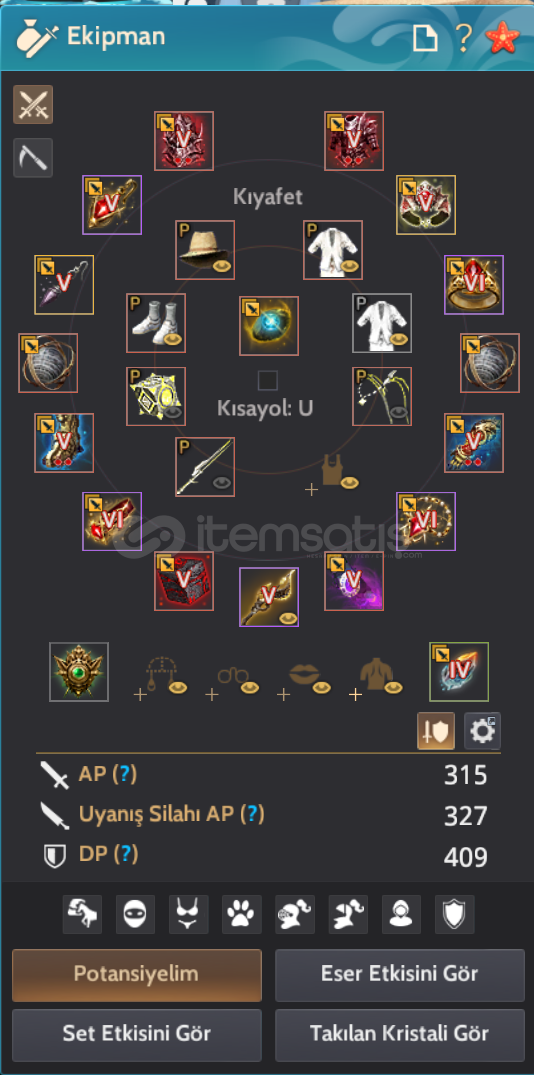Click the paw print icon in the bottom row

pyautogui.click(x=242, y=914)
